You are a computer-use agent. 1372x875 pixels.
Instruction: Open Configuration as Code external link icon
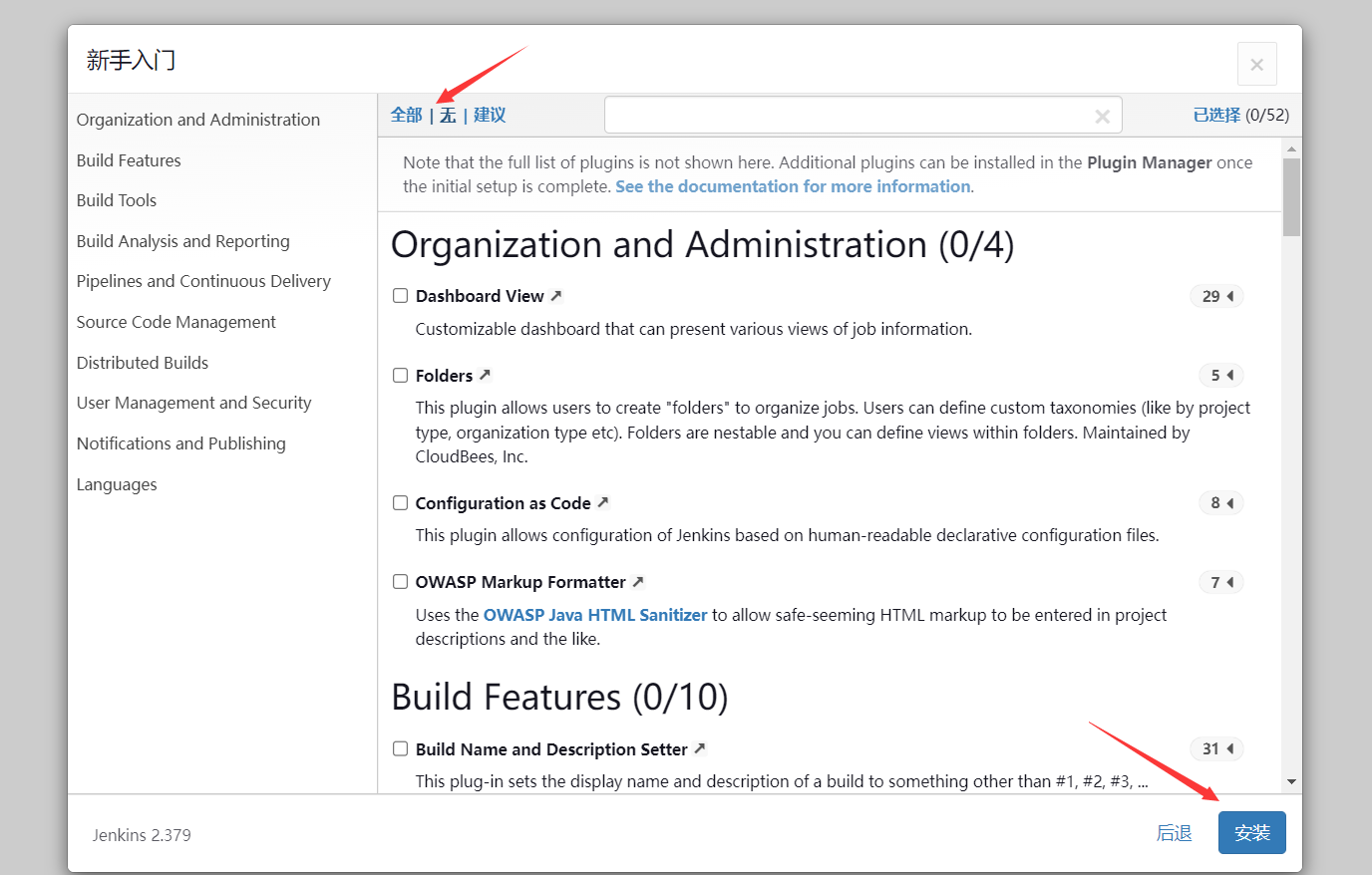(x=602, y=503)
